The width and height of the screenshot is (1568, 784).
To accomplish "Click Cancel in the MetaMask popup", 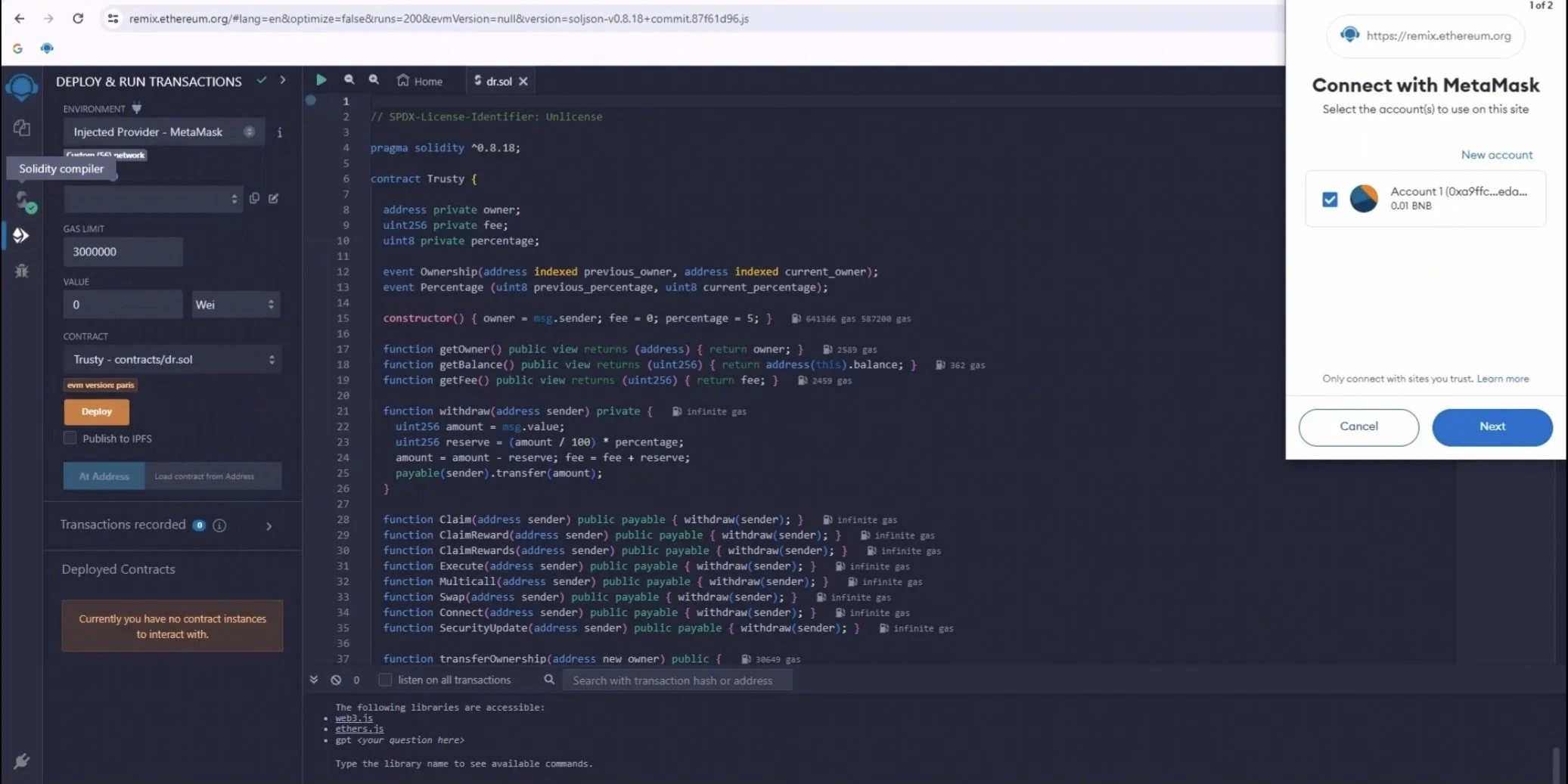I will click(1358, 426).
